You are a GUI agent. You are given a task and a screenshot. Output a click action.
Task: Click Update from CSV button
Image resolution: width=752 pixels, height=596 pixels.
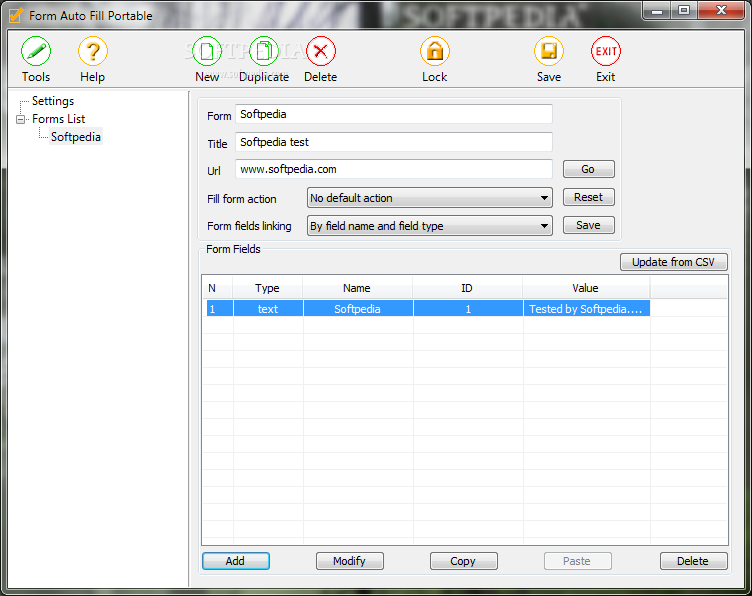[673, 262]
